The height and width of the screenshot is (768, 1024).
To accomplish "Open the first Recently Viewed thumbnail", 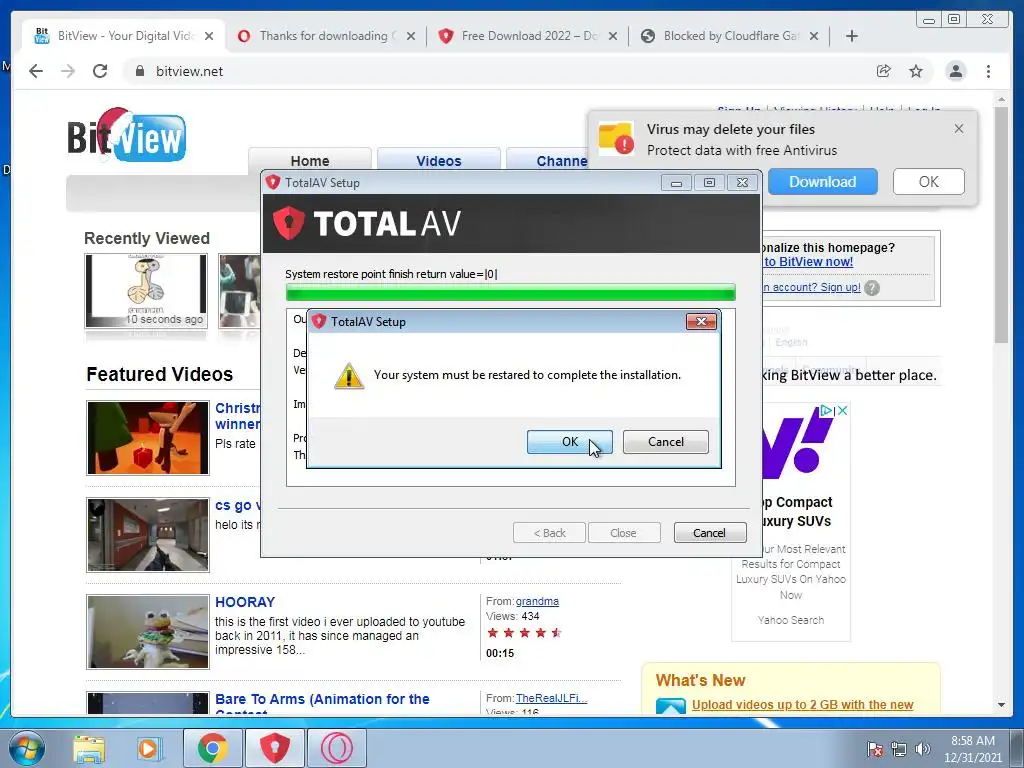I will pyautogui.click(x=146, y=291).
